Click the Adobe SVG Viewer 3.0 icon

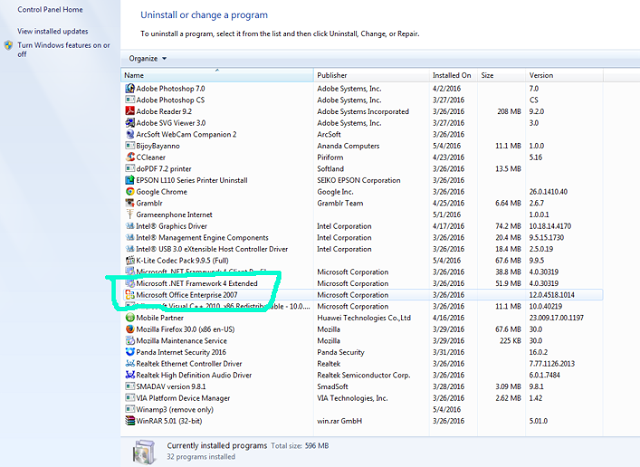(x=130, y=122)
